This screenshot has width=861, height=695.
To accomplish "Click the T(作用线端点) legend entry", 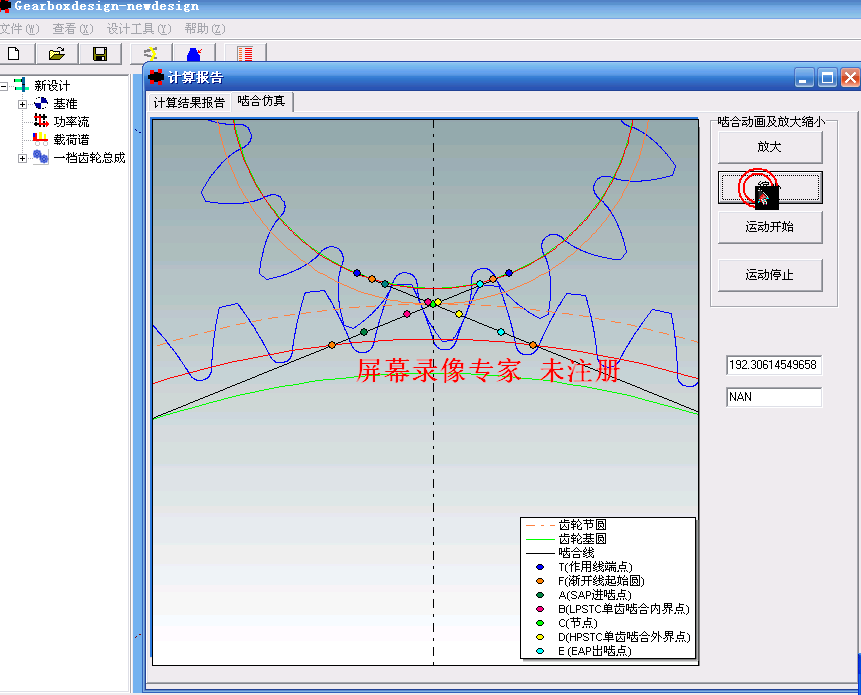I will [584, 567].
